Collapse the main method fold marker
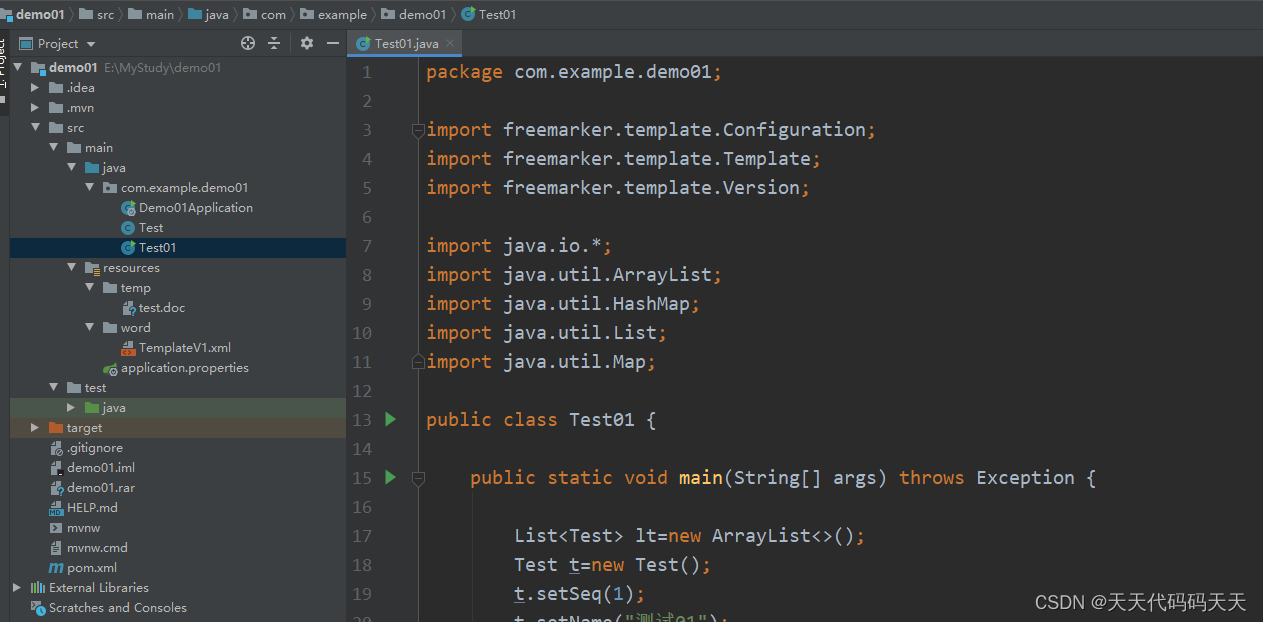This screenshot has height=622, width=1263. pos(418,478)
